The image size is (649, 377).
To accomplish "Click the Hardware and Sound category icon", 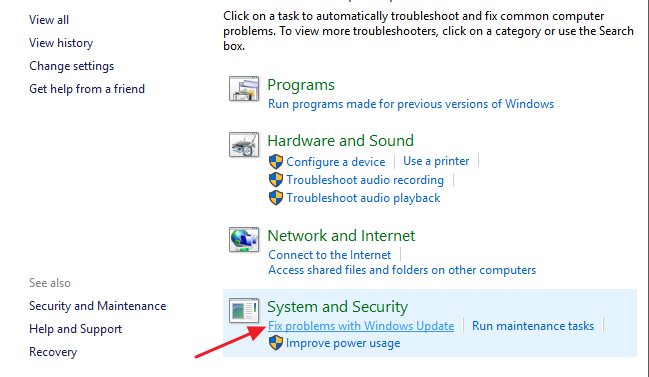I will coord(244,144).
